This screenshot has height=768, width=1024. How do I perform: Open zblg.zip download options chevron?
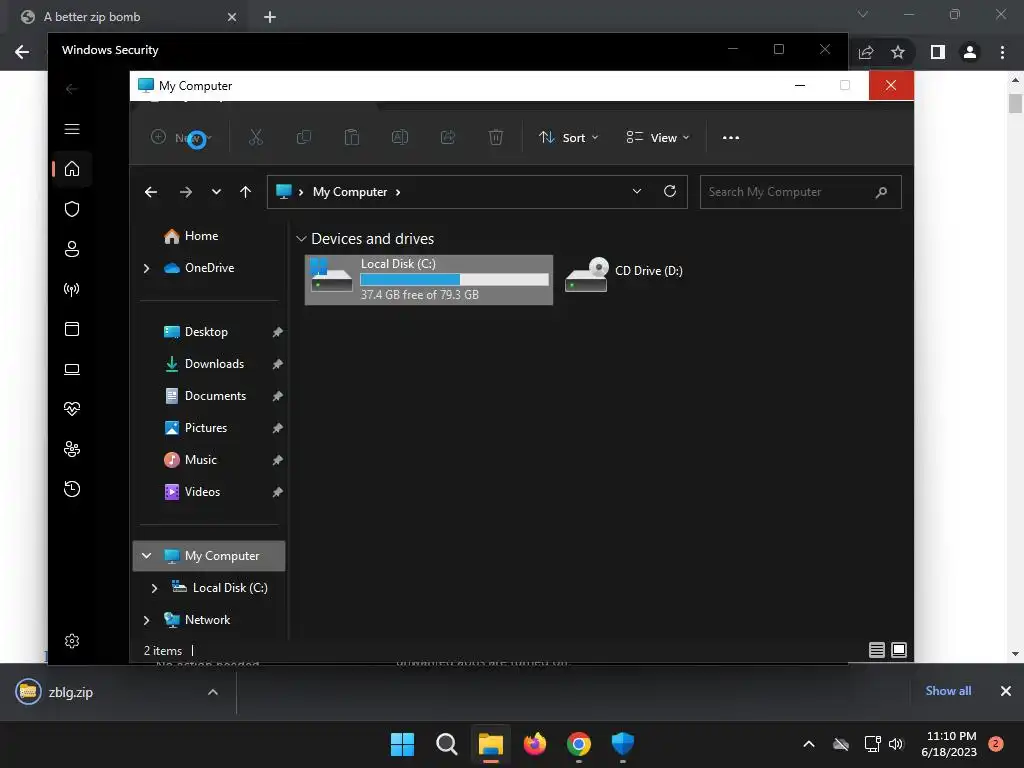[x=213, y=692]
